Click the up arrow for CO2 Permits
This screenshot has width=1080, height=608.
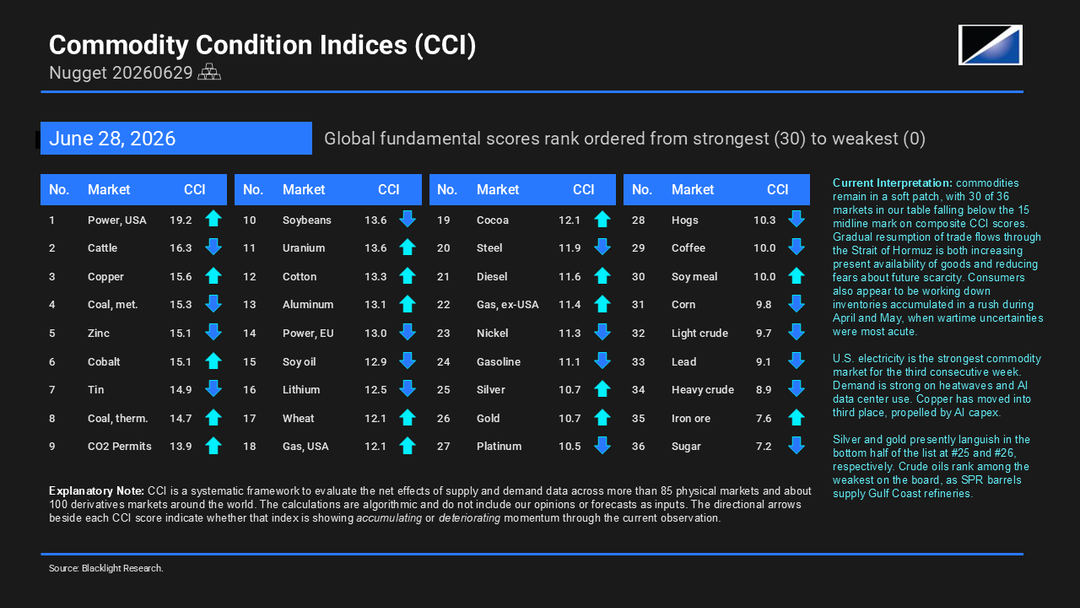click(214, 445)
